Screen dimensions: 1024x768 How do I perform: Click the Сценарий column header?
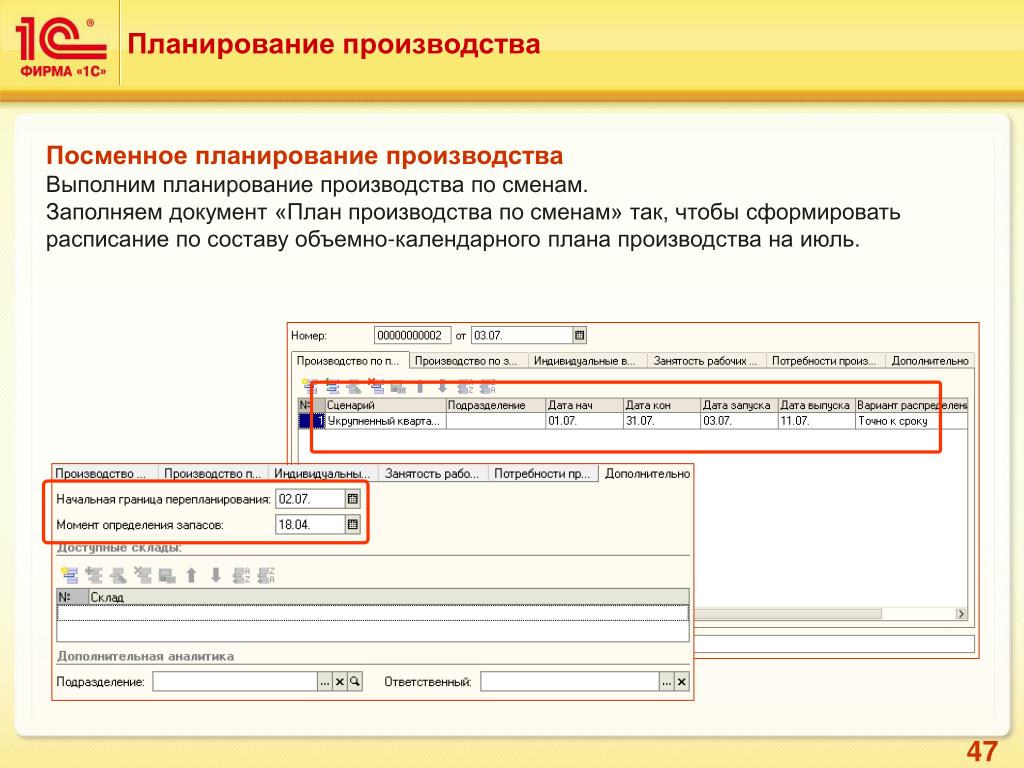click(385, 405)
